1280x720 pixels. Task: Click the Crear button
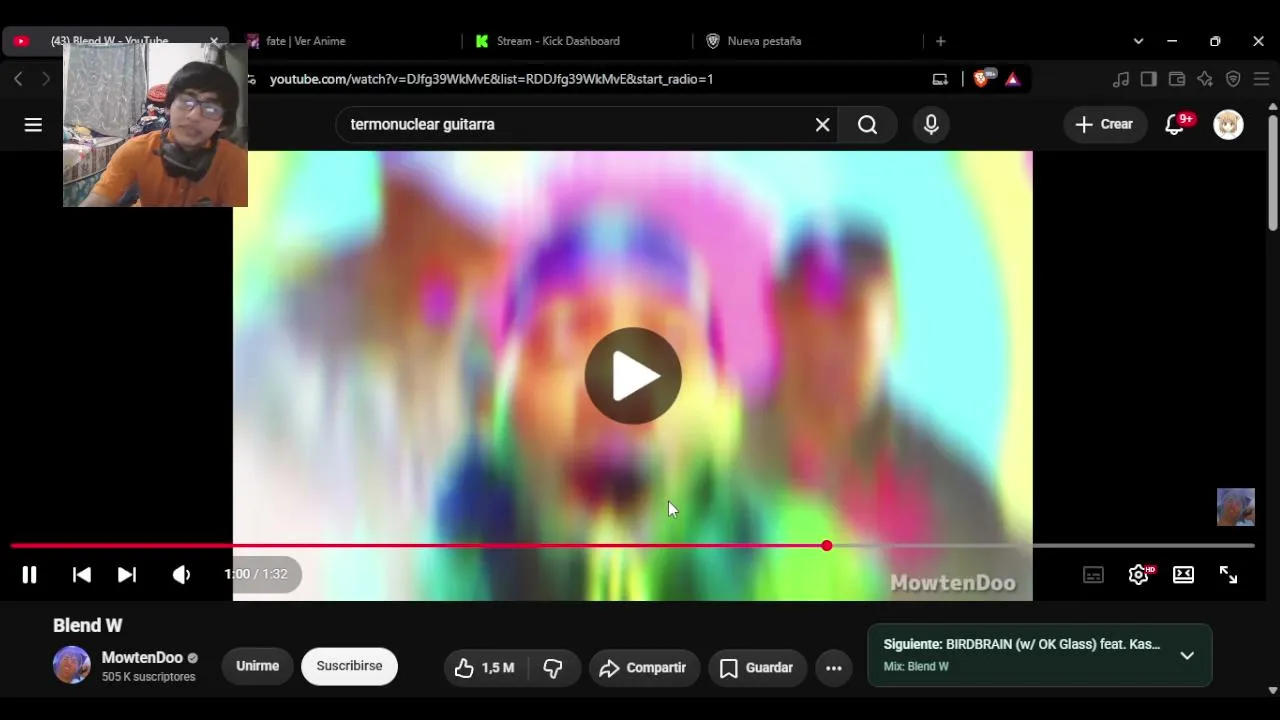pyautogui.click(x=1104, y=125)
